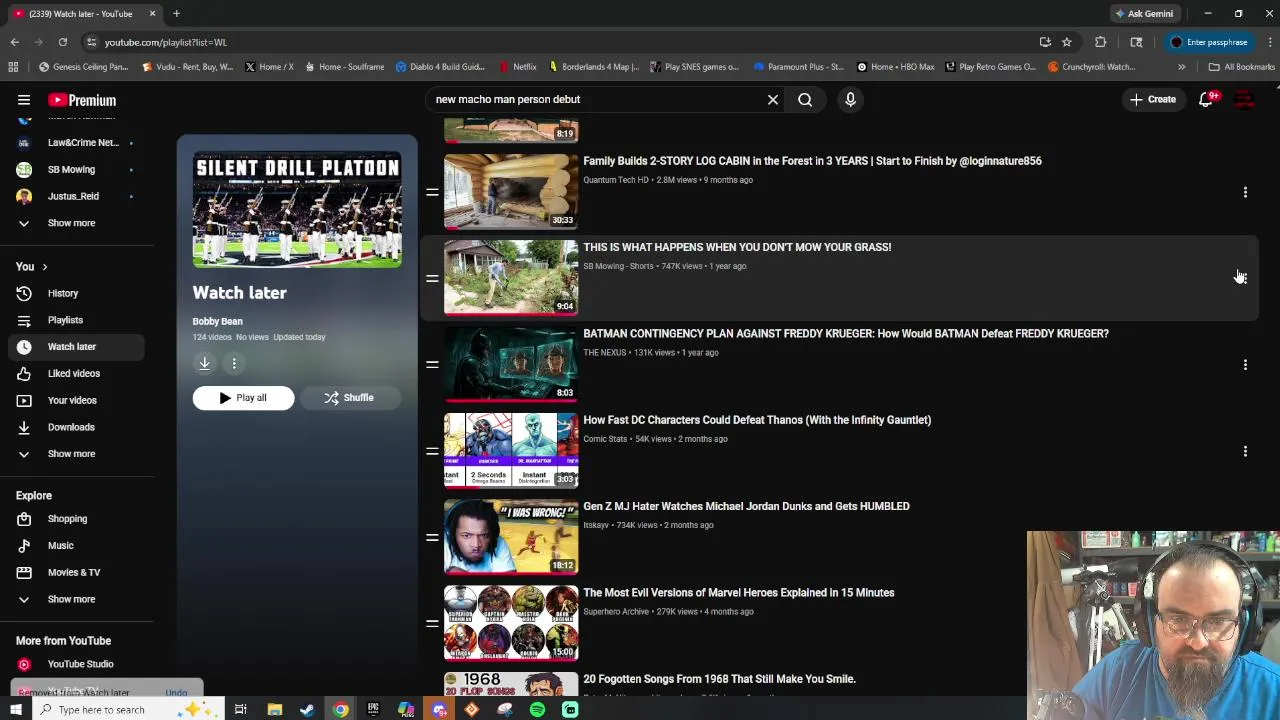
Task: Expand Show more under Explore
Action: click(75, 599)
